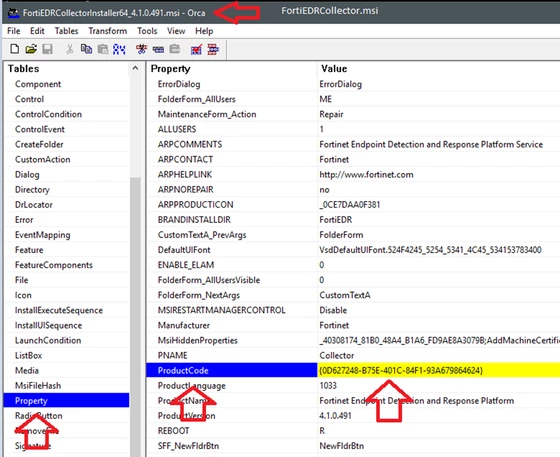Click the Validate checkmark icon
Viewport: 560px width, 457px height.
pyautogui.click(x=196, y=49)
